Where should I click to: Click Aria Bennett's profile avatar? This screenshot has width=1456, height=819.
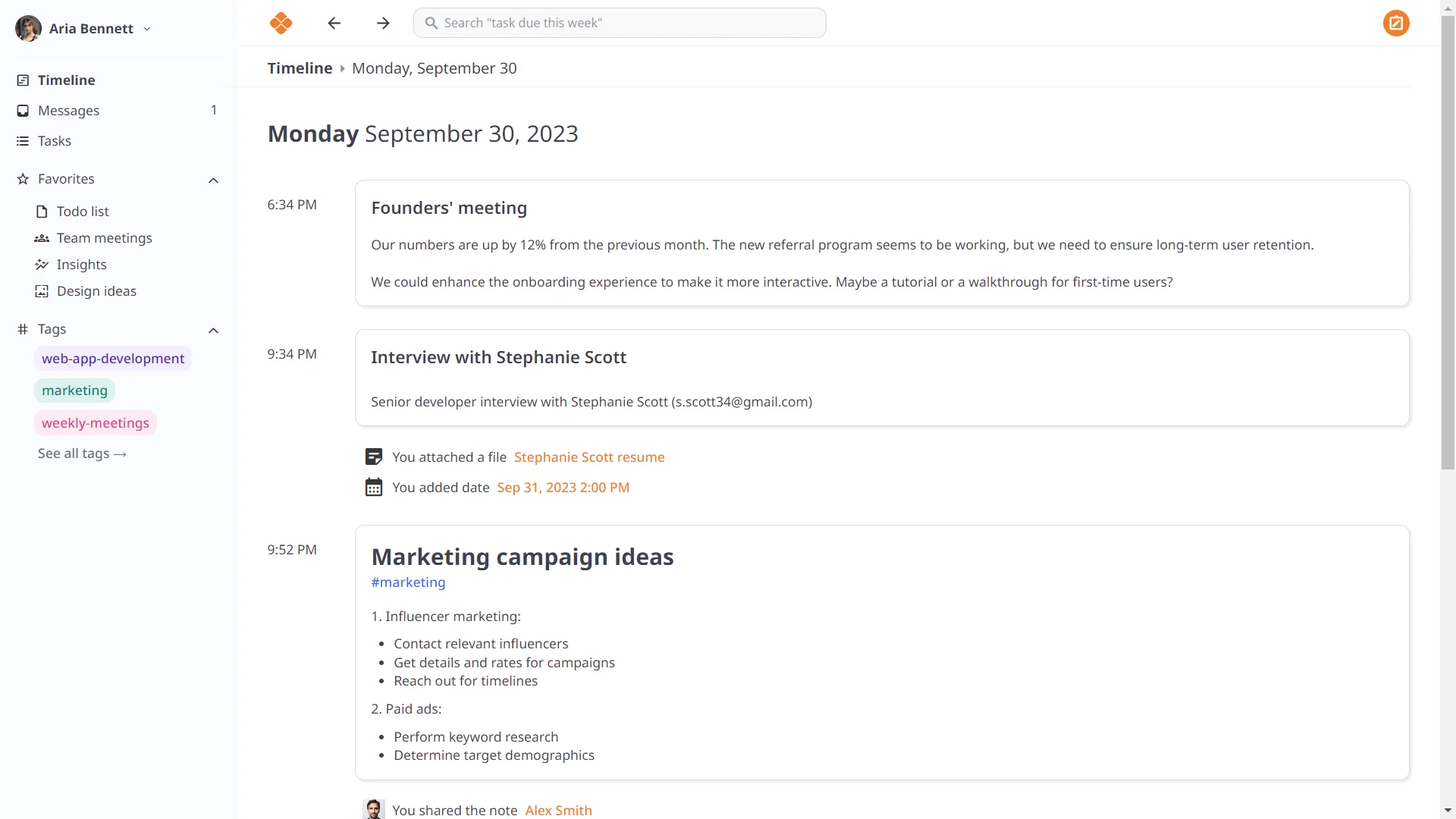coord(28,28)
